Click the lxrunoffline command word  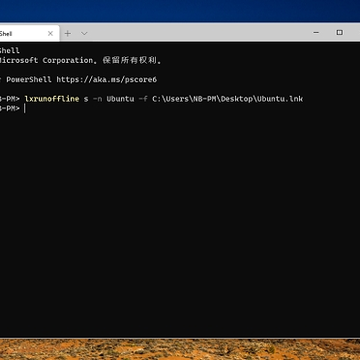[x=52, y=99]
